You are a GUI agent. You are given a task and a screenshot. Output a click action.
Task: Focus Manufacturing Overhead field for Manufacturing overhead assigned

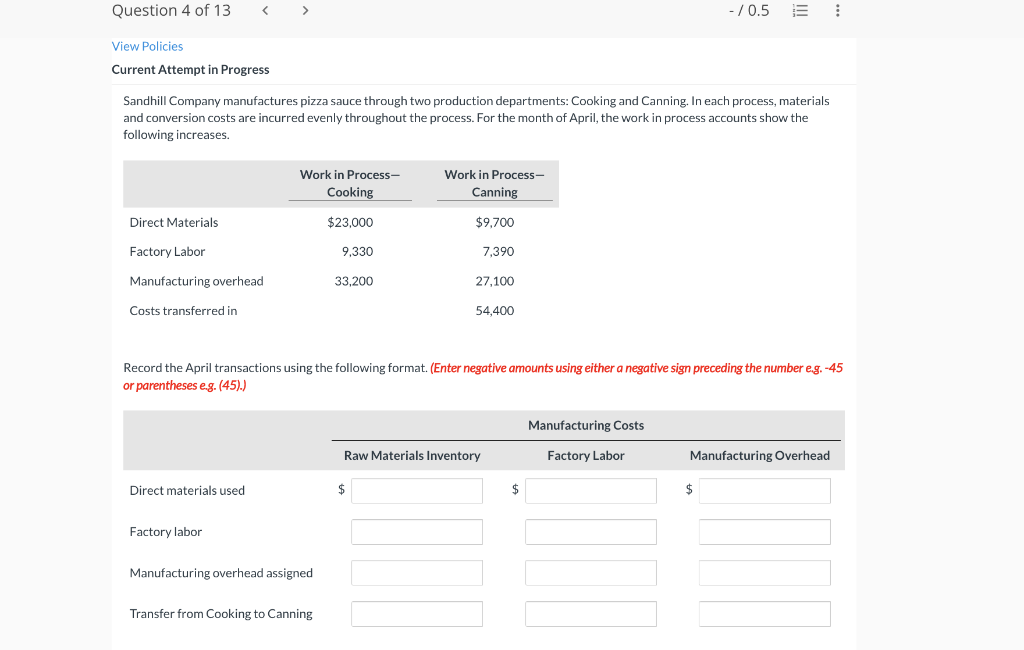[x=765, y=573]
